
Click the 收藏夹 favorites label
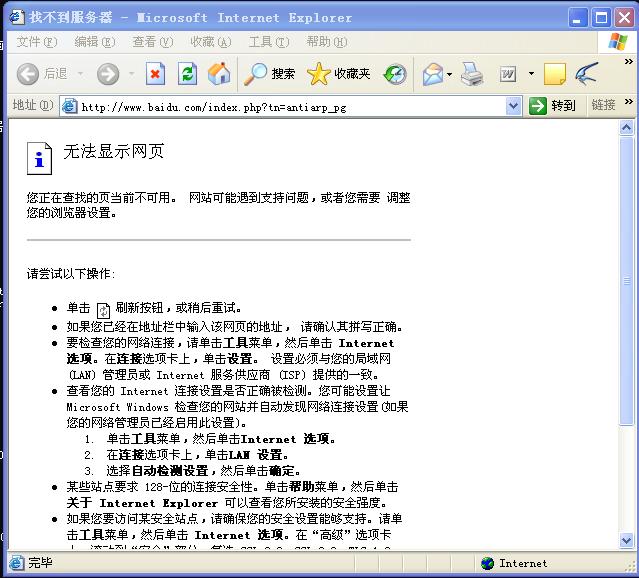point(352,74)
